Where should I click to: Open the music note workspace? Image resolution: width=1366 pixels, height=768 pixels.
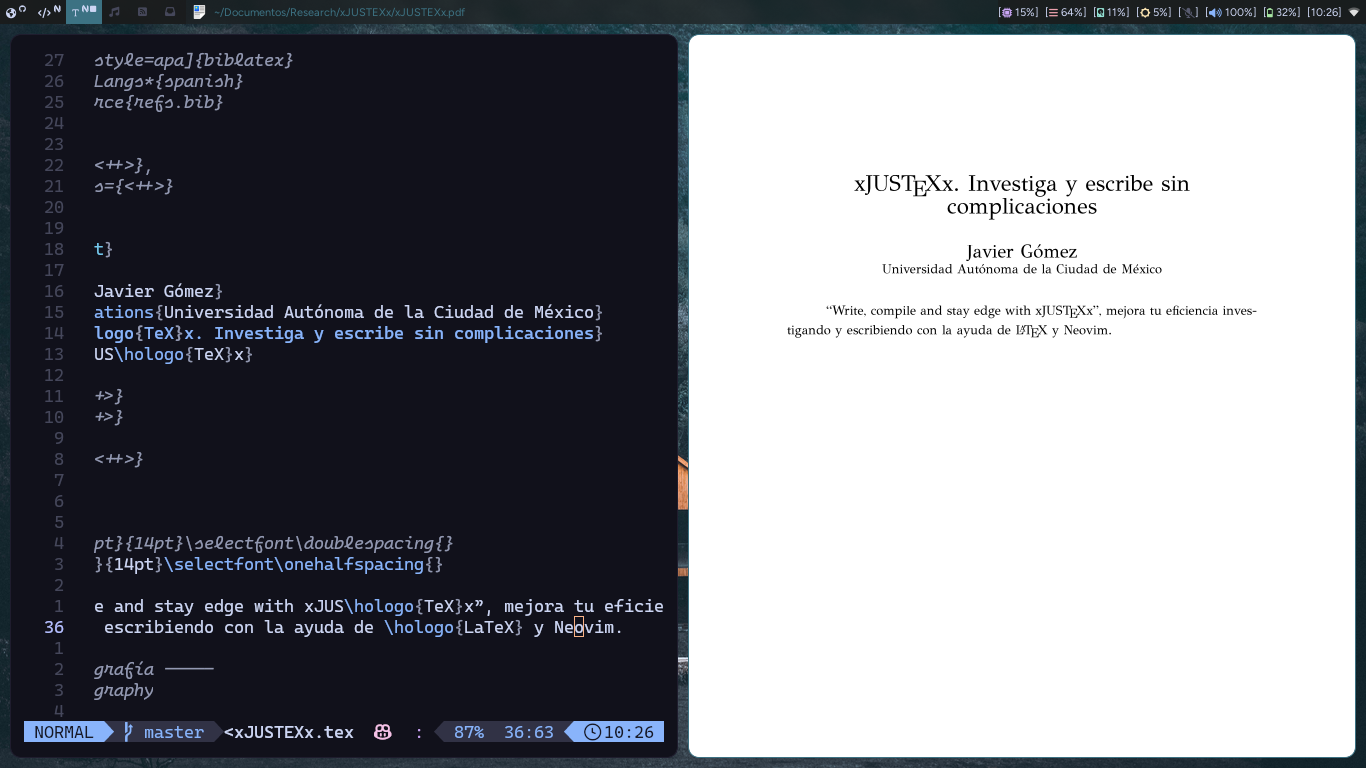click(x=115, y=12)
